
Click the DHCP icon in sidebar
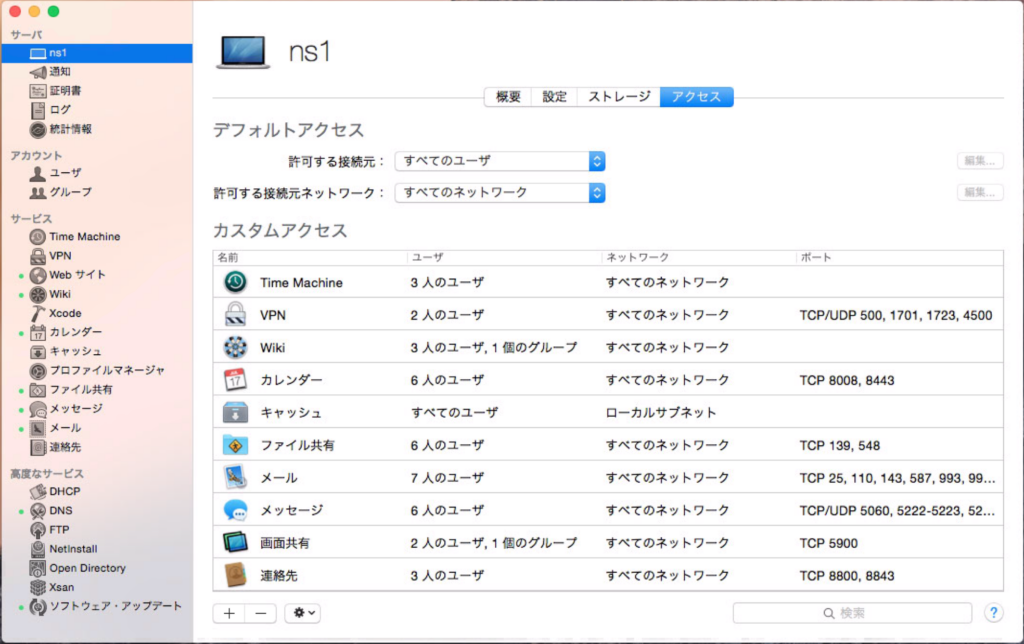pyautogui.click(x=38, y=491)
